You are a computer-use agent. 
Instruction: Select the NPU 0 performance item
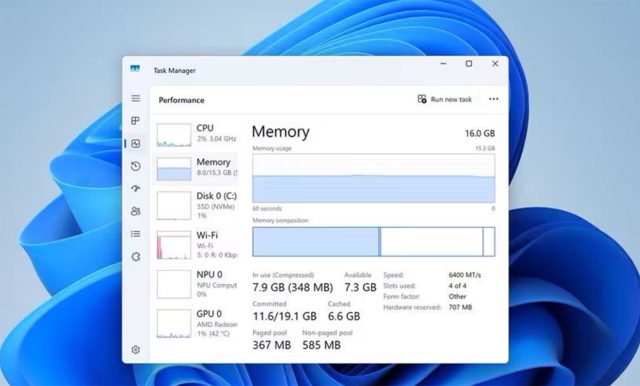click(196, 284)
